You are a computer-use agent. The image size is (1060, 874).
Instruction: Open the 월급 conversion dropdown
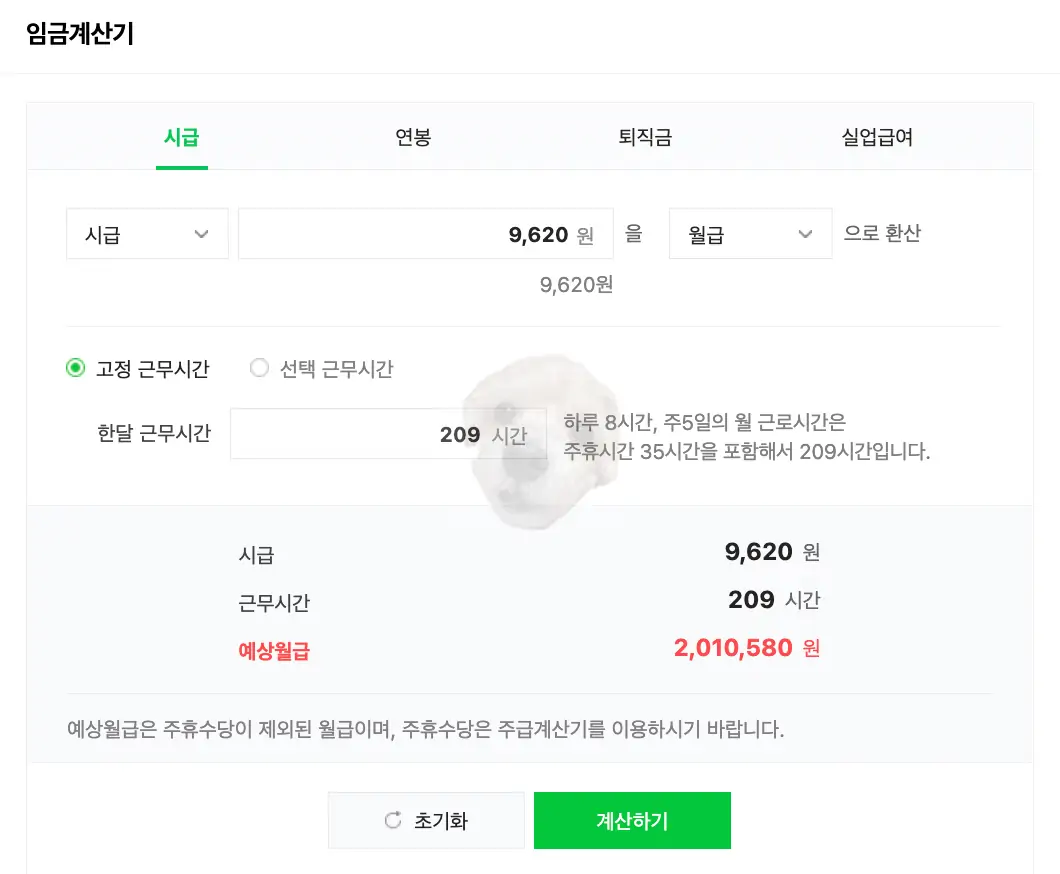(750, 233)
